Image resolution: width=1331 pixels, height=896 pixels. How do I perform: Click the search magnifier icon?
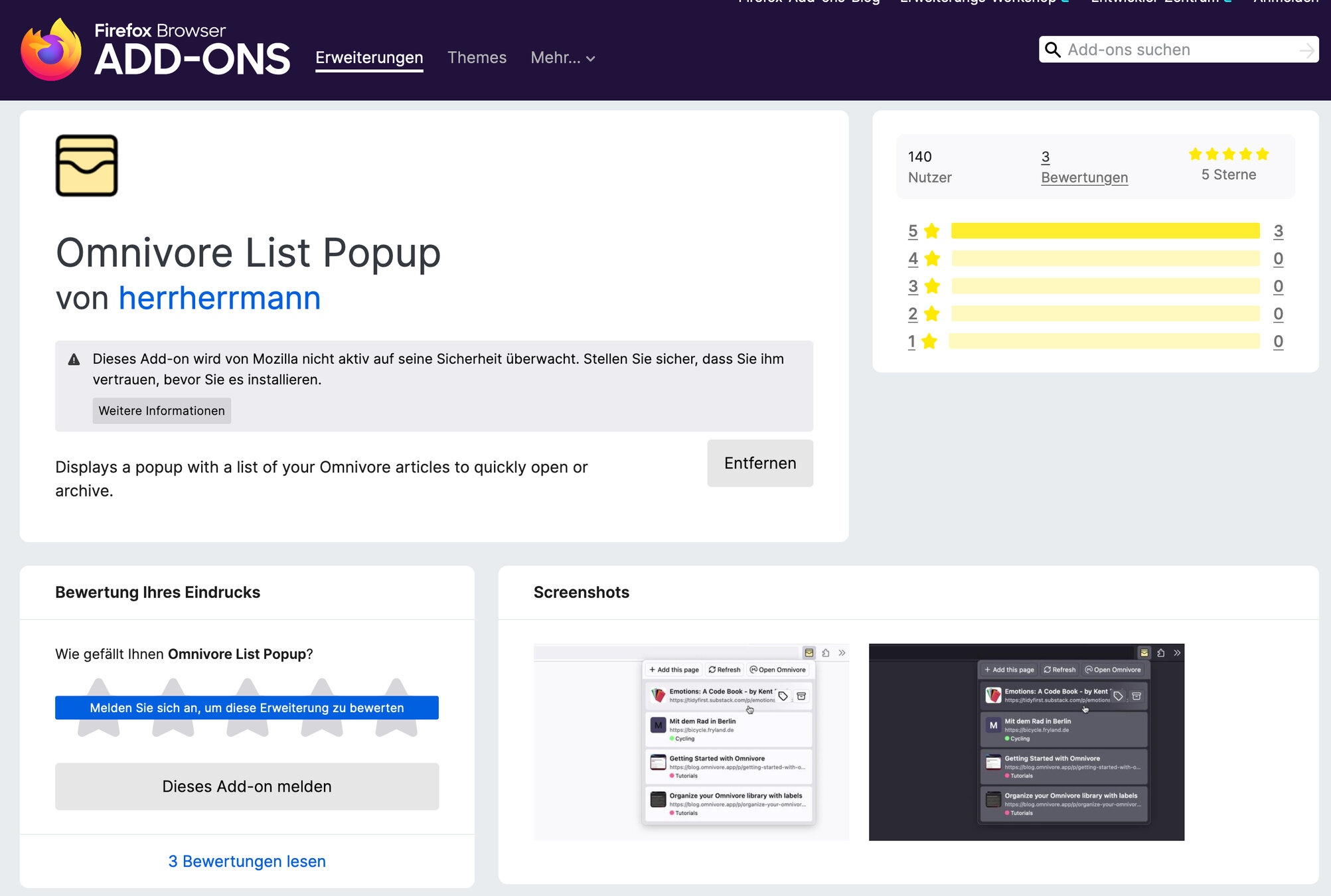[x=1053, y=50]
